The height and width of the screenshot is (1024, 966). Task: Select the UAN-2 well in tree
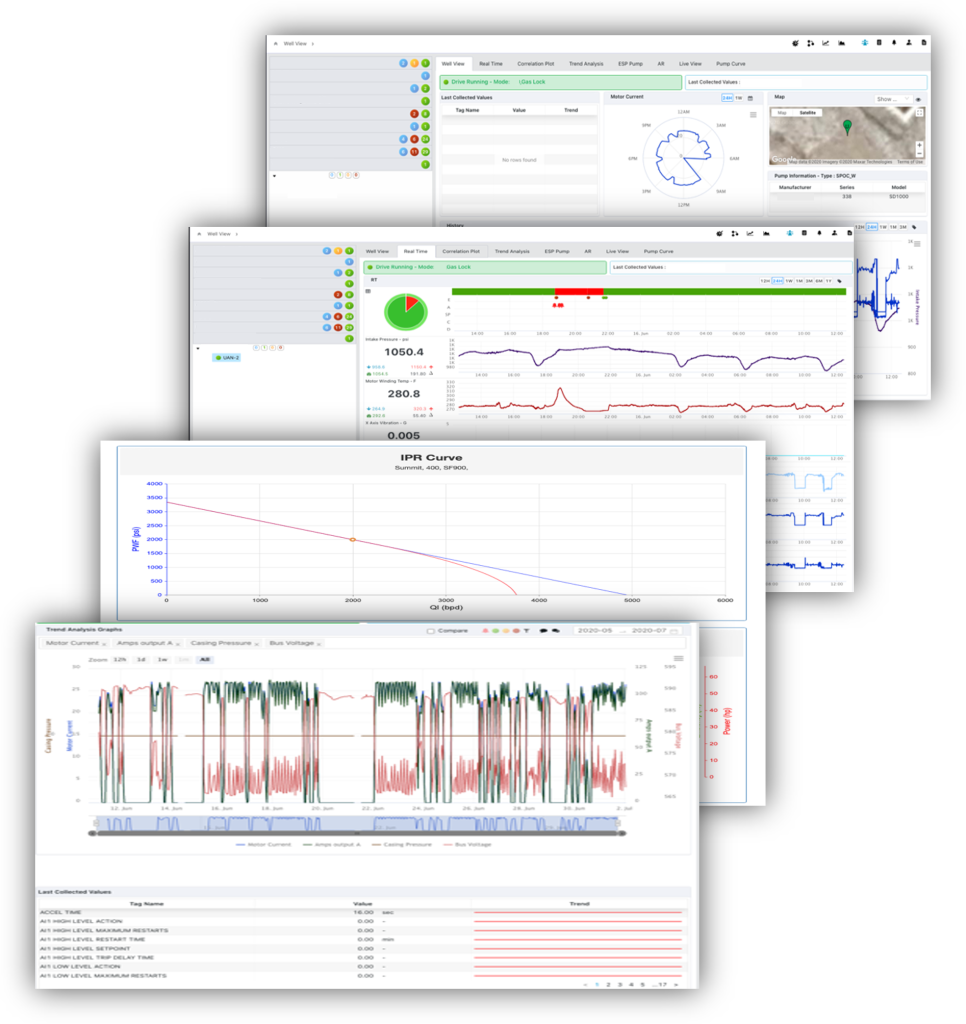click(229, 357)
